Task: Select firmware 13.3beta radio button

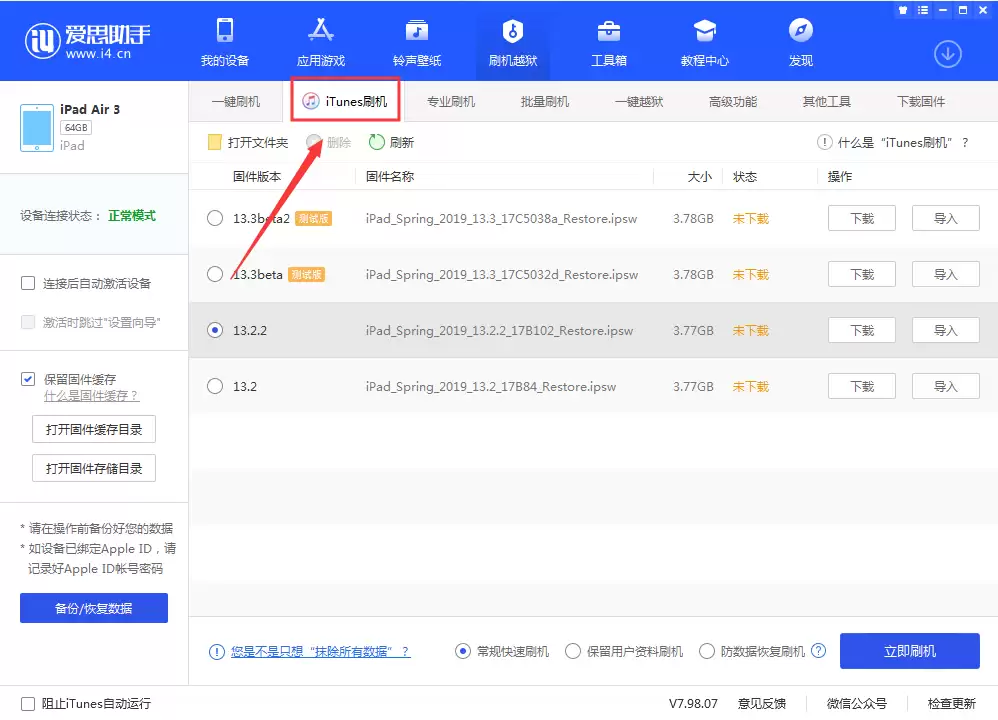Action: (x=215, y=274)
